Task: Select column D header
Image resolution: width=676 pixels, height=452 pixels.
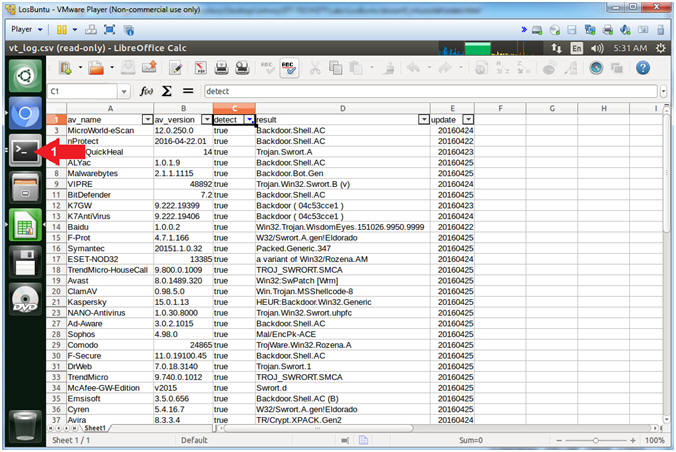Action: click(x=343, y=108)
